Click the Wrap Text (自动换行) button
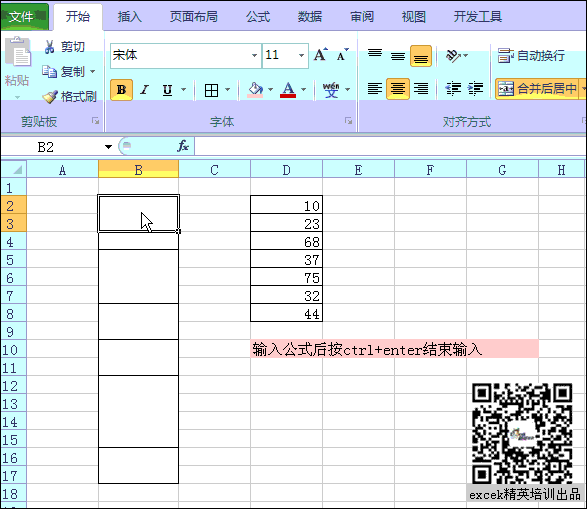The width and height of the screenshot is (587, 509). pos(531,56)
